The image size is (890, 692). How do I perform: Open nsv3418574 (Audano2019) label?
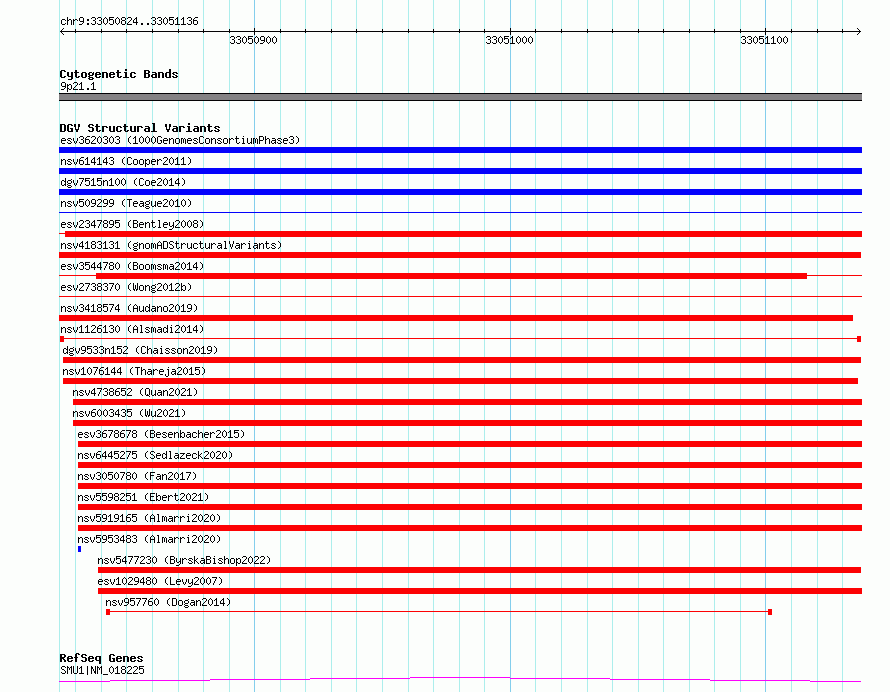[x=129, y=308]
